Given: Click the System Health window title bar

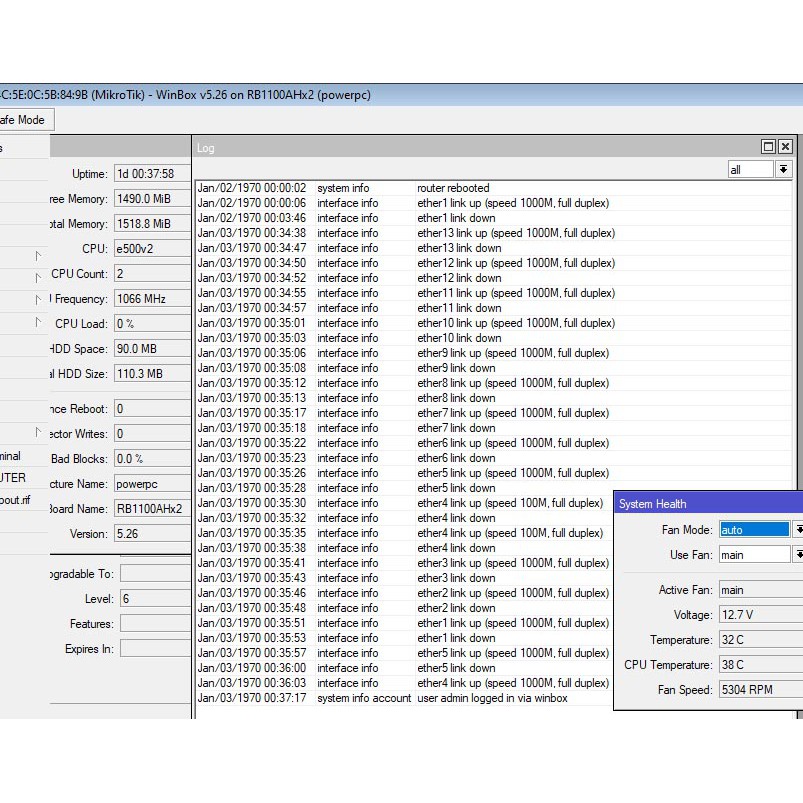Looking at the screenshot, I should click(700, 504).
